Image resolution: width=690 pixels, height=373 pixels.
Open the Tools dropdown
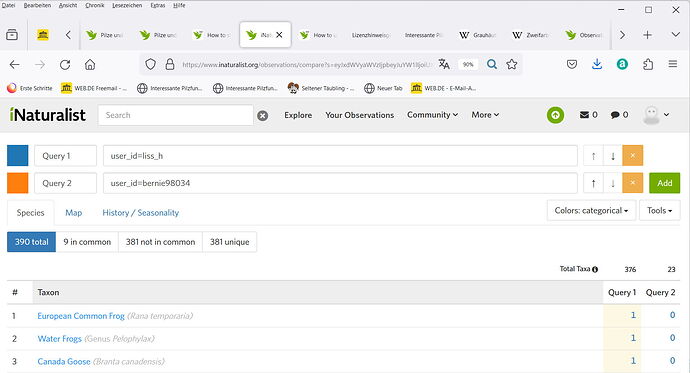(659, 211)
